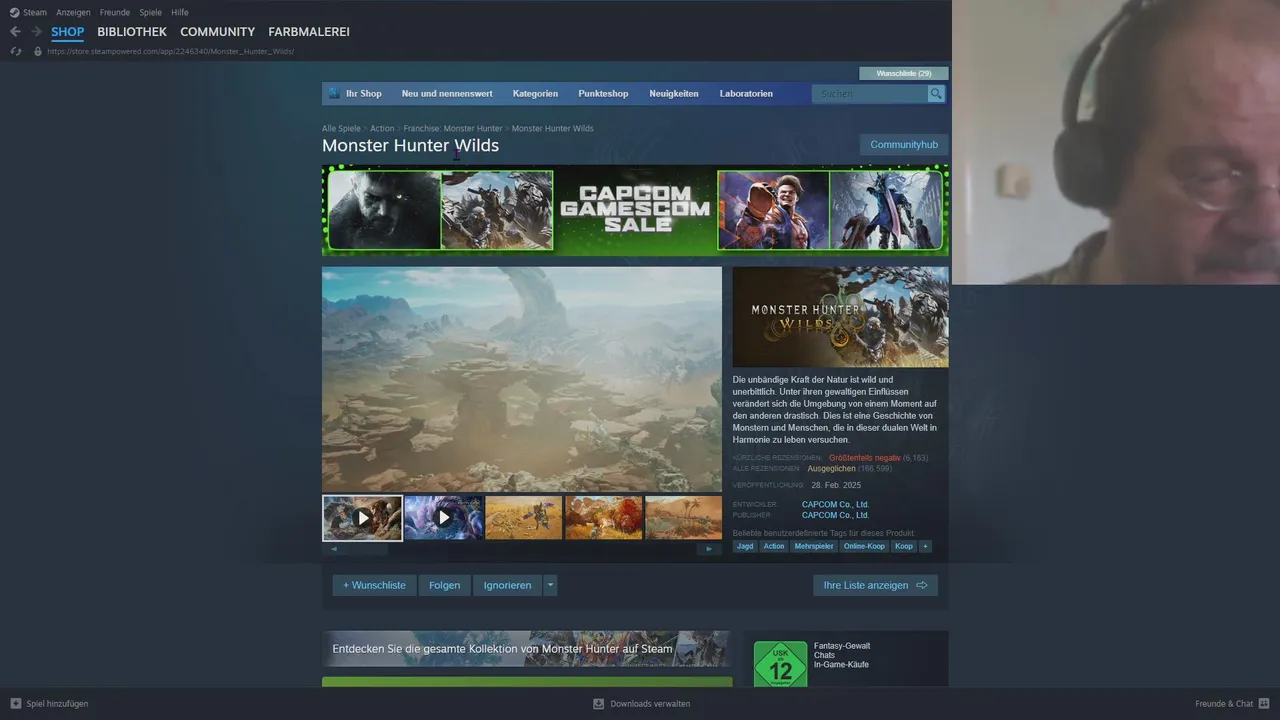Play the first trailer thumbnail
1280x720 pixels.
pyautogui.click(x=363, y=518)
